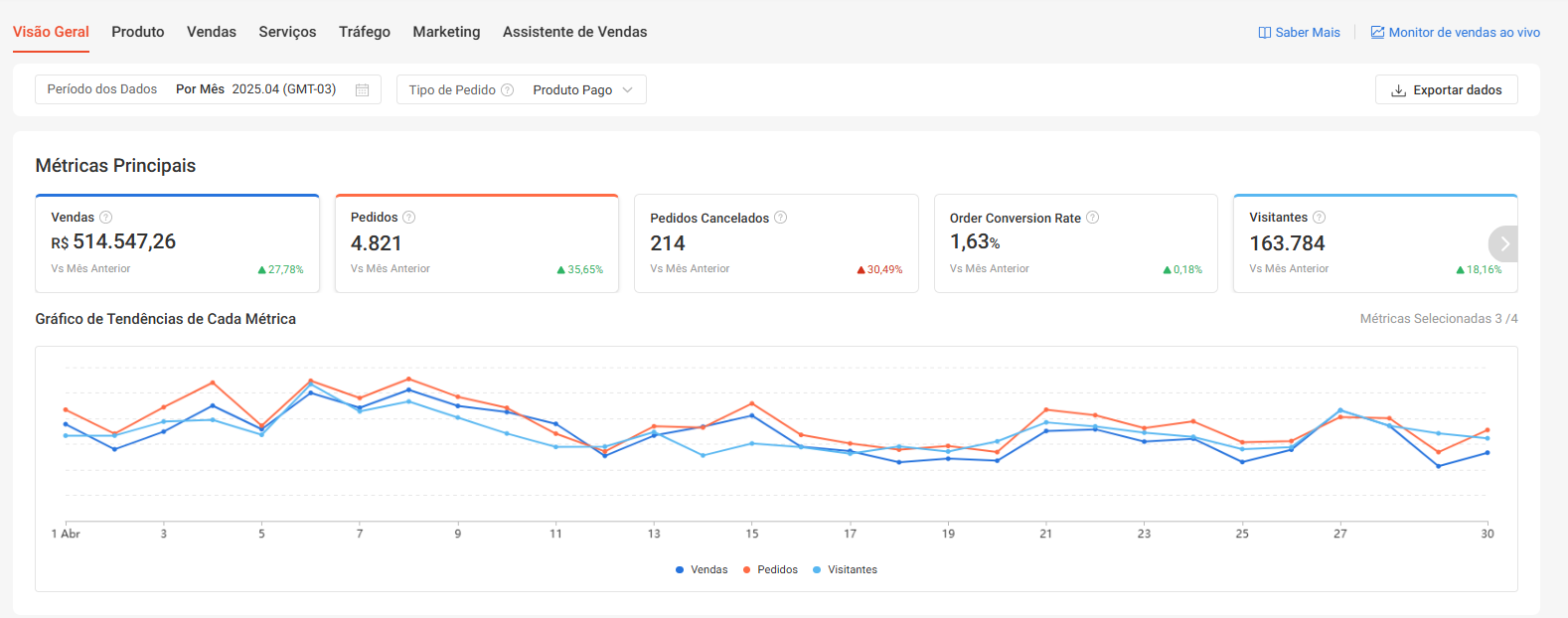The height and width of the screenshot is (618, 1568).
Task: Show more metrics with the right arrow
Action: pyautogui.click(x=1504, y=243)
